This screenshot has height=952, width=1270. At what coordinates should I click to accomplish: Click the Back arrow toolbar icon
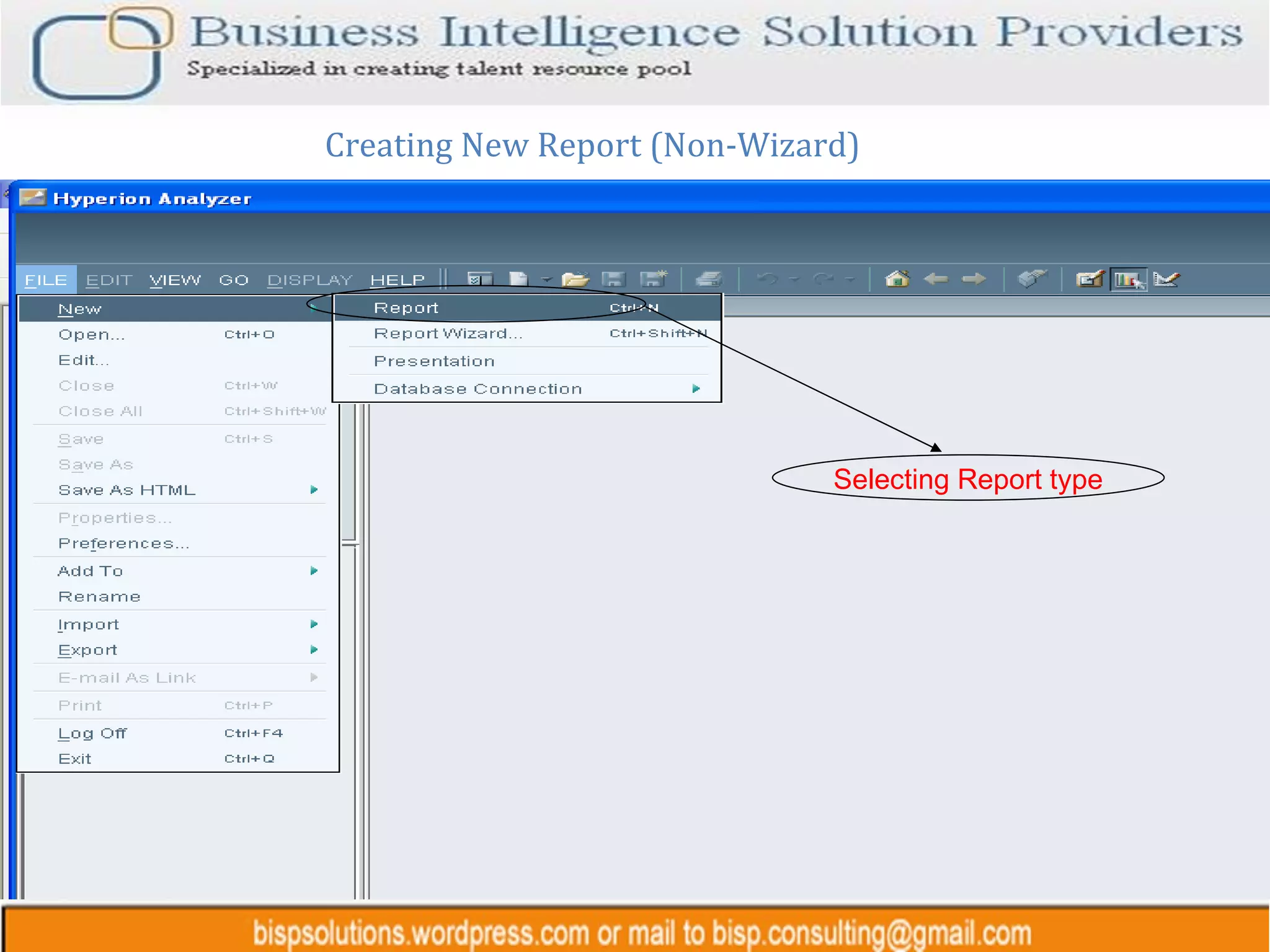click(936, 280)
